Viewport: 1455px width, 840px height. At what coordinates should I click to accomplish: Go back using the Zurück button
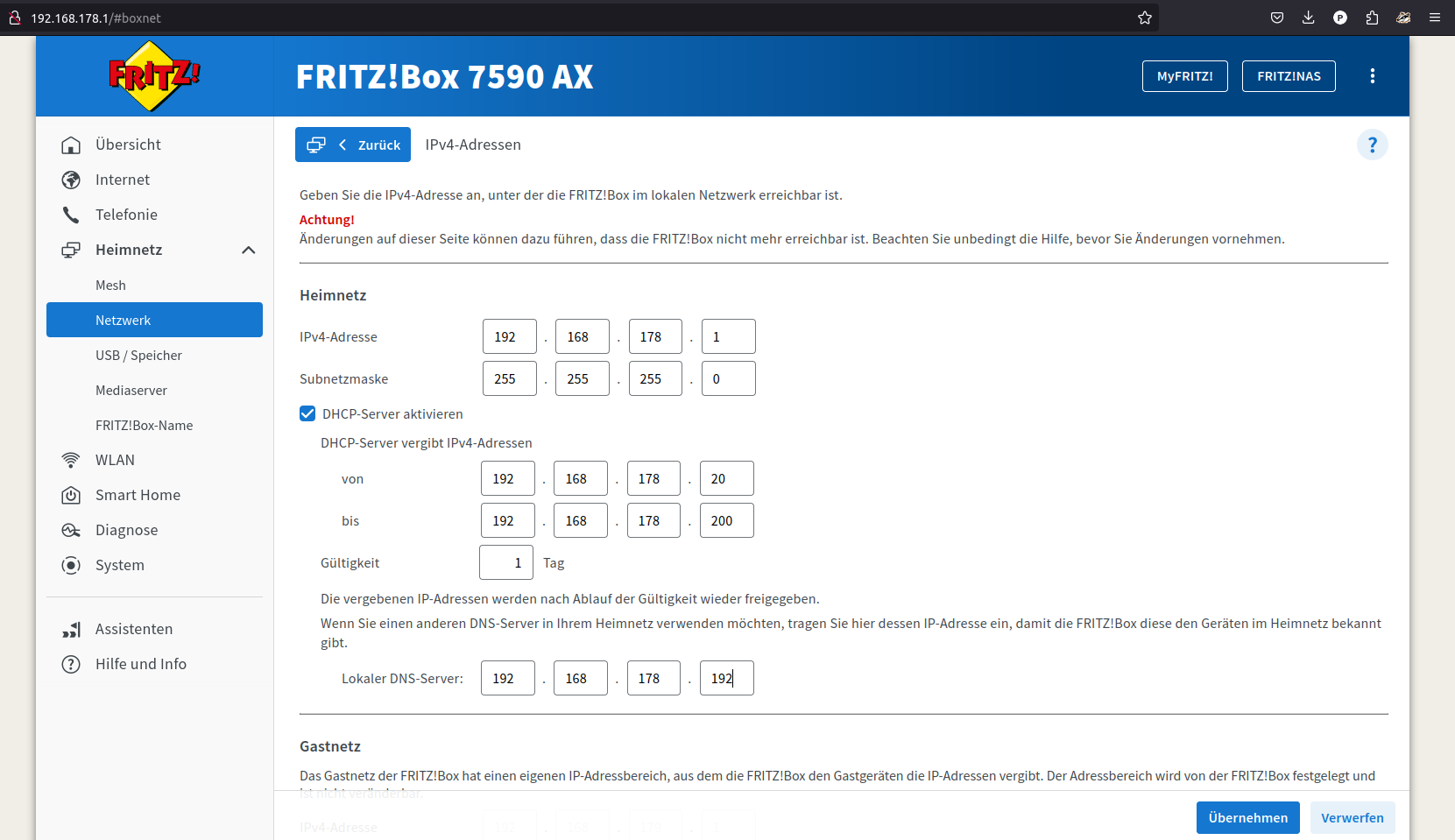(x=353, y=145)
